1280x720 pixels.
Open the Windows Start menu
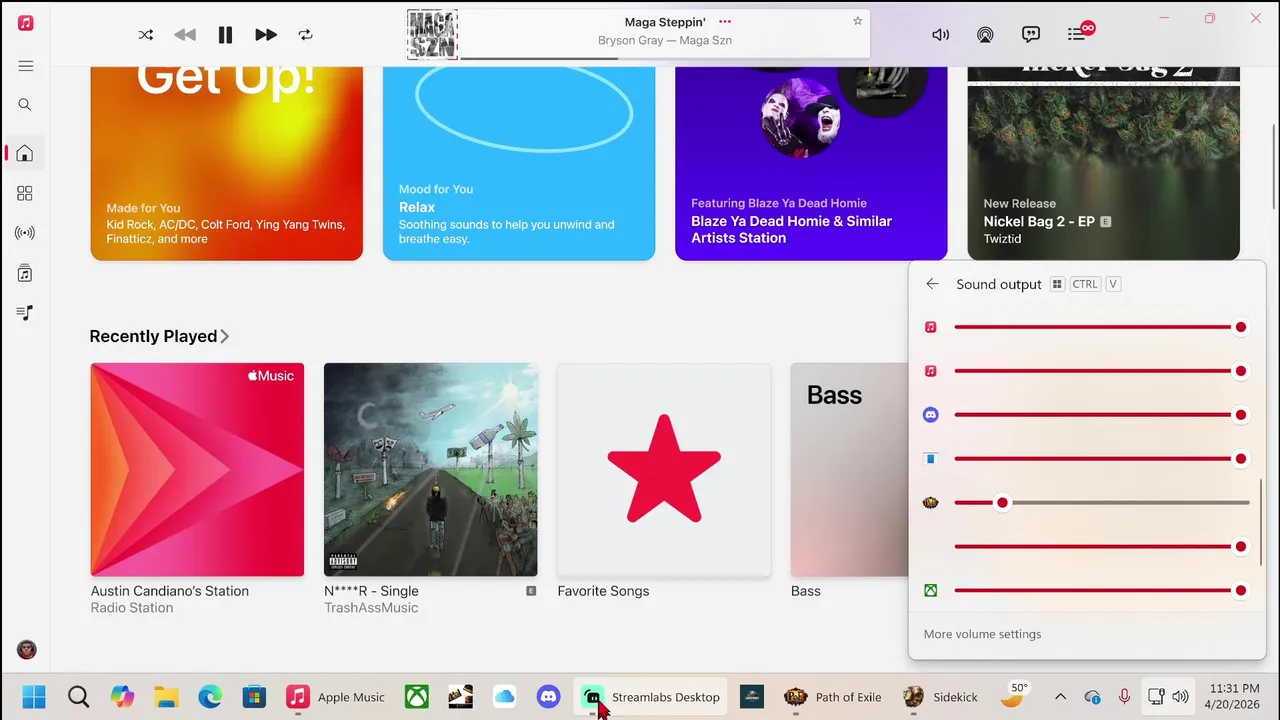coord(34,697)
